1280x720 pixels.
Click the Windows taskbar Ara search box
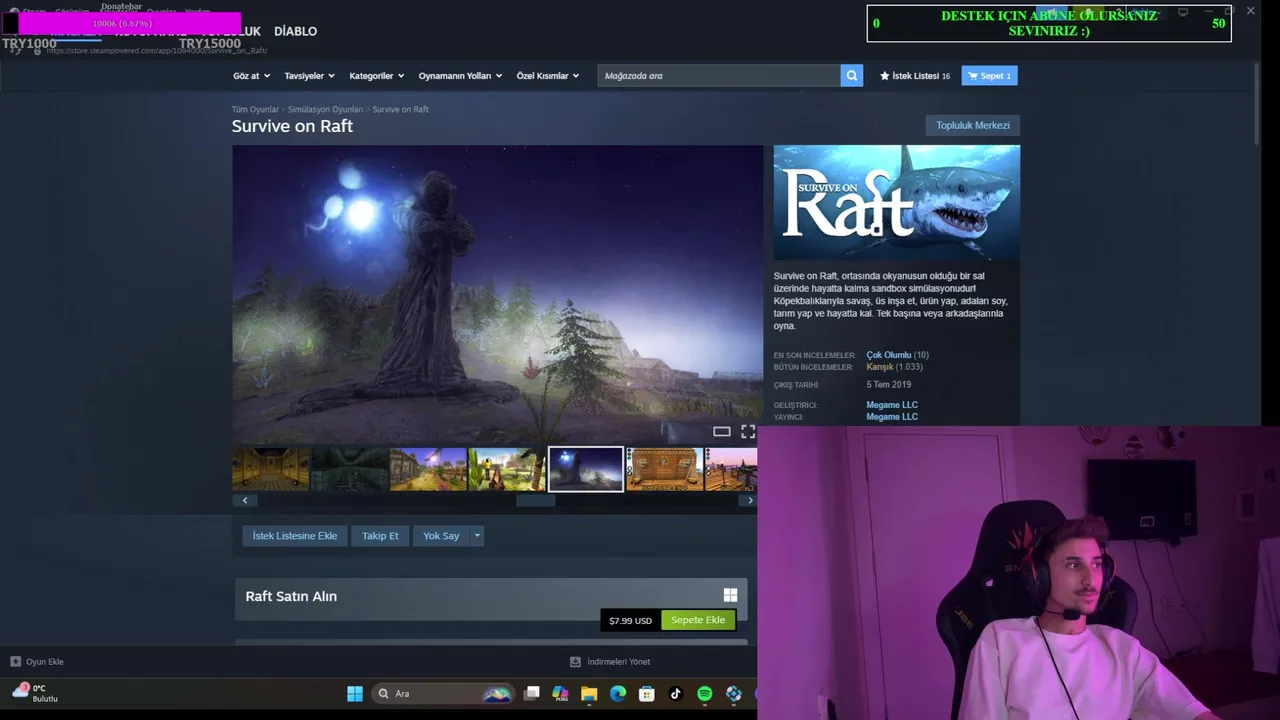click(x=441, y=693)
